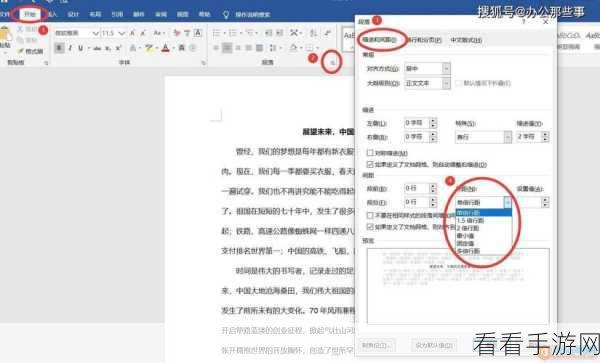Apply superscript formatting
Viewport: 600px width, 363px height.
tap(119, 48)
